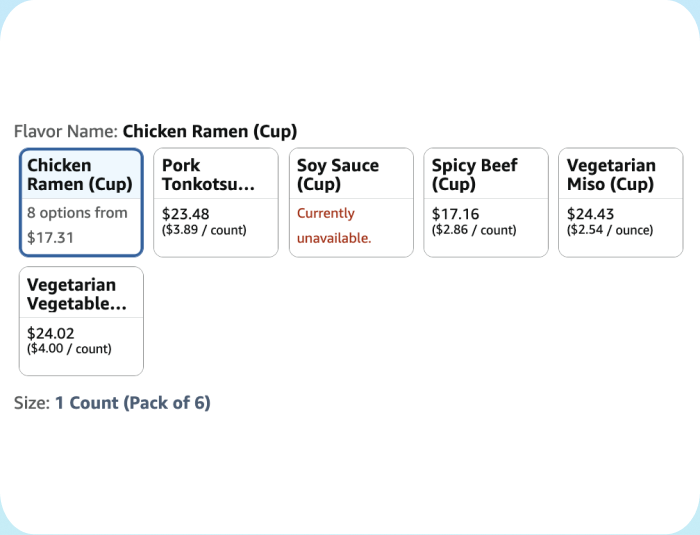Viewport: 700px width, 535px height.
Task: Click the $24.43 Vegetarian Miso price
Action: coord(590,214)
